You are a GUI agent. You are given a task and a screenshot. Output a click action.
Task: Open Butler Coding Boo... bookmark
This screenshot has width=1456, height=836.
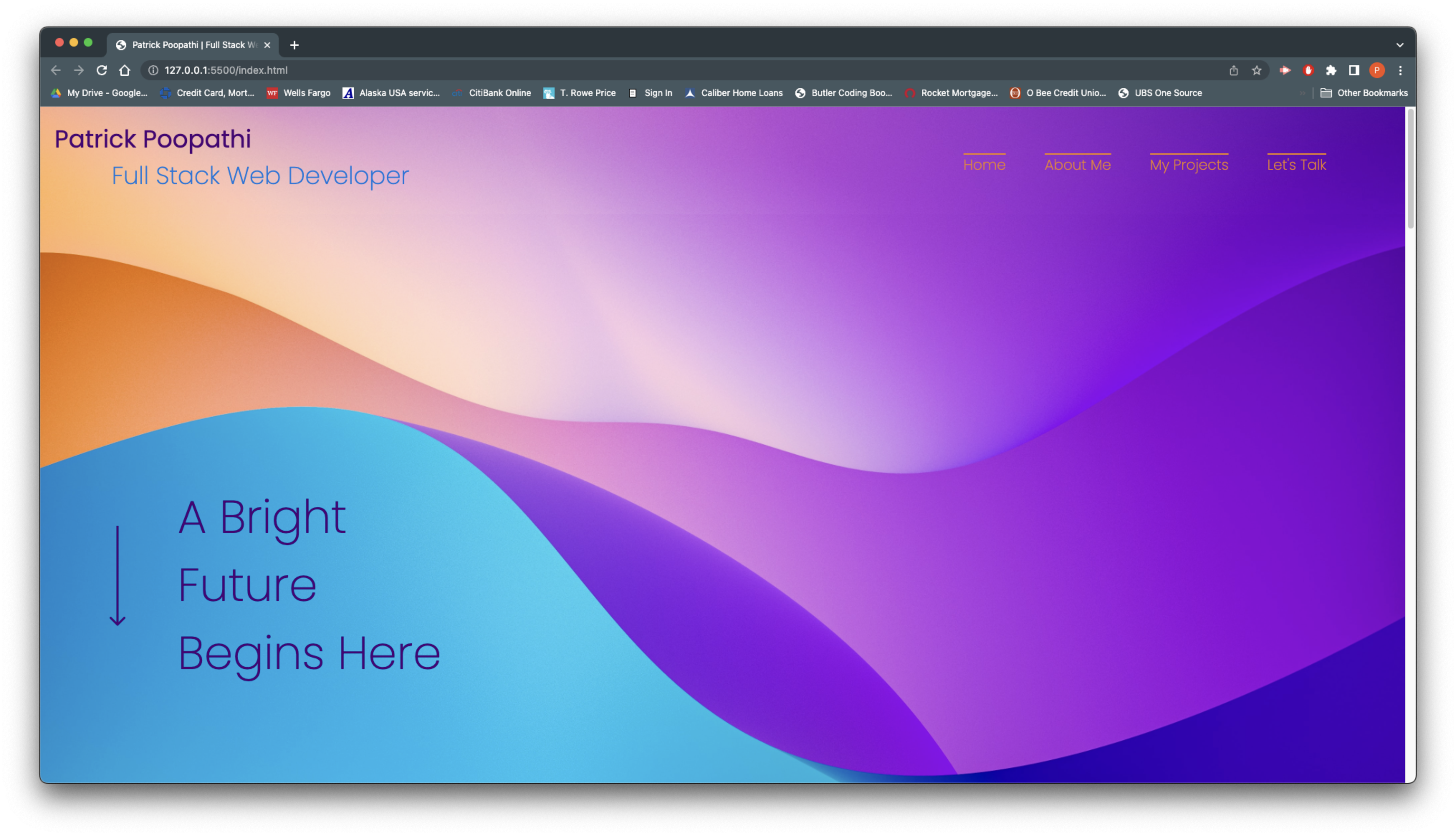[843, 93]
